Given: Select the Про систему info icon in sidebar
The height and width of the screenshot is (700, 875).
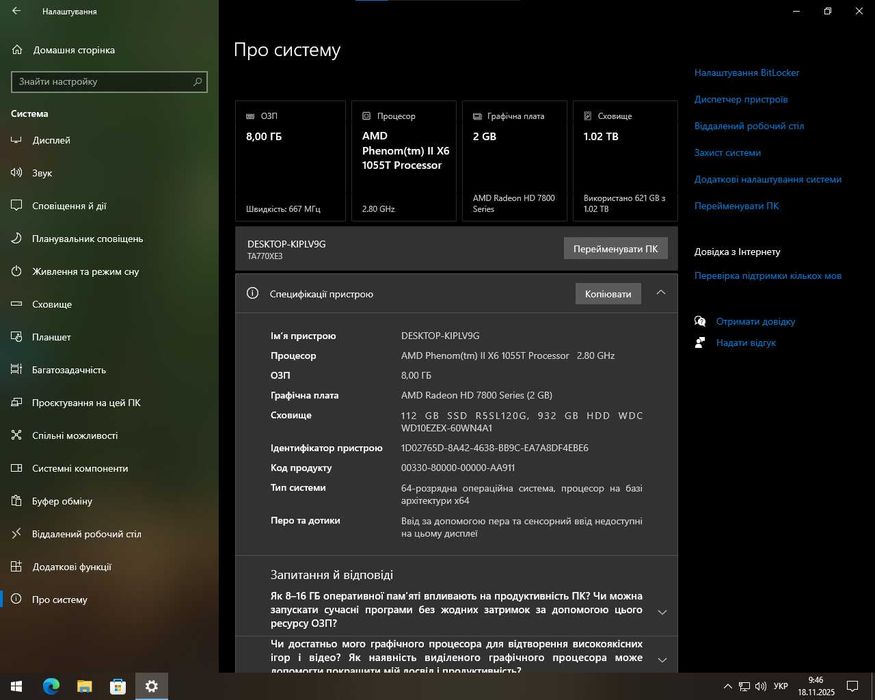Looking at the screenshot, I should pyautogui.click(x=16, y=600).
